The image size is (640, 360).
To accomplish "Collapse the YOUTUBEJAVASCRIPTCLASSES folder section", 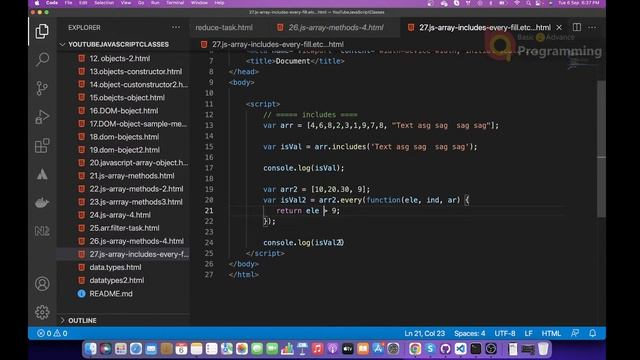I will point(118,44).
